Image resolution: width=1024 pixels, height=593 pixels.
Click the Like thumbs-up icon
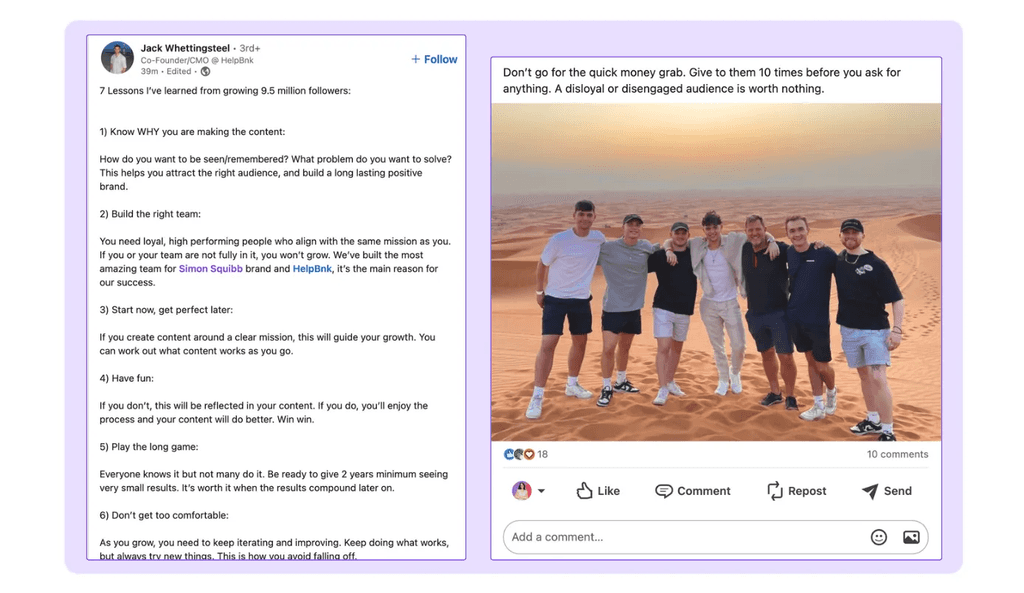[585, 490]
